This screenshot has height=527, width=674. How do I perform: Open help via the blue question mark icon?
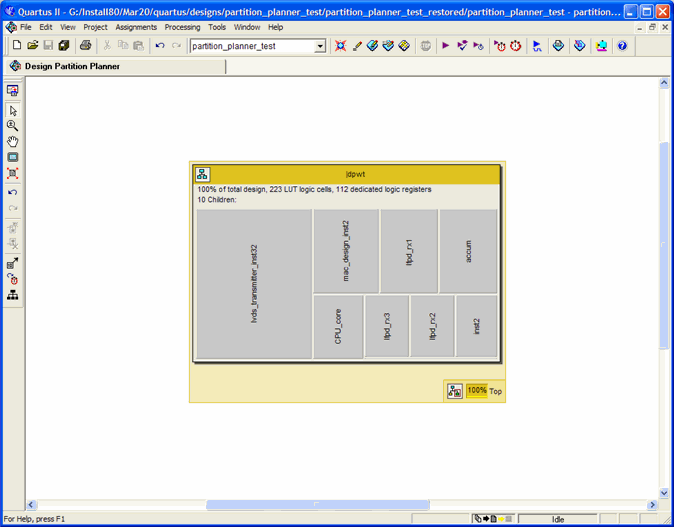[622, 46]
